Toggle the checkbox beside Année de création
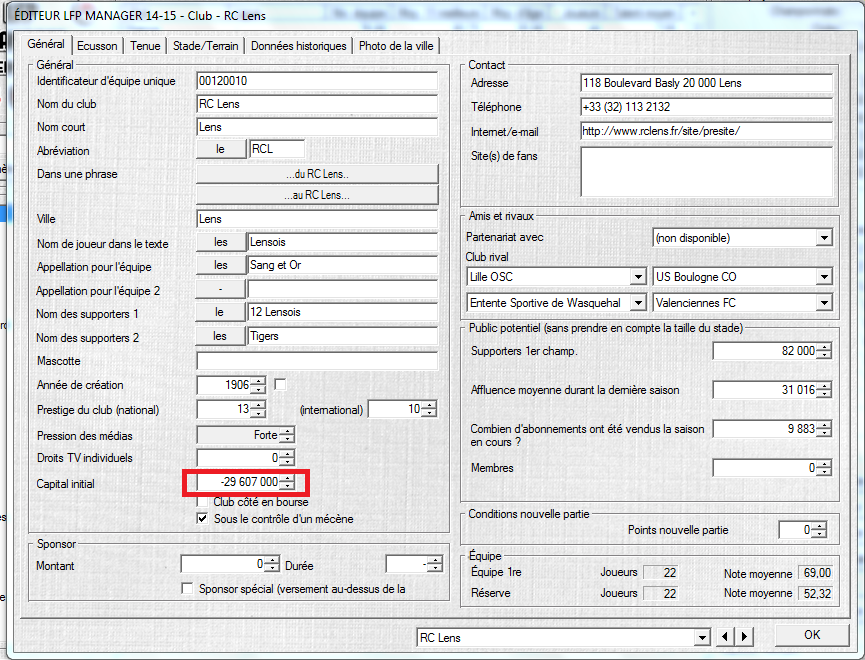 point(280,384)
